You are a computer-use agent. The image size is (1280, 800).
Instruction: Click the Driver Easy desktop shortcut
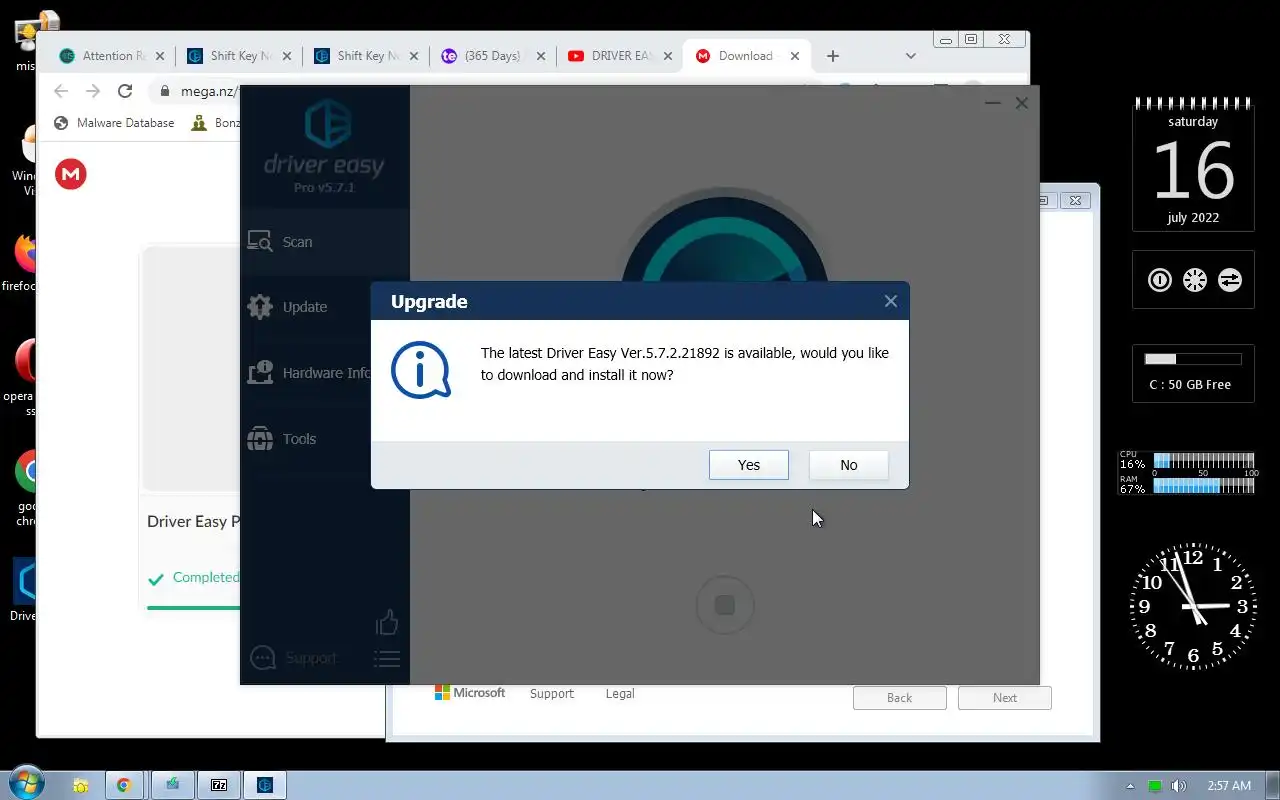[24, 590]
